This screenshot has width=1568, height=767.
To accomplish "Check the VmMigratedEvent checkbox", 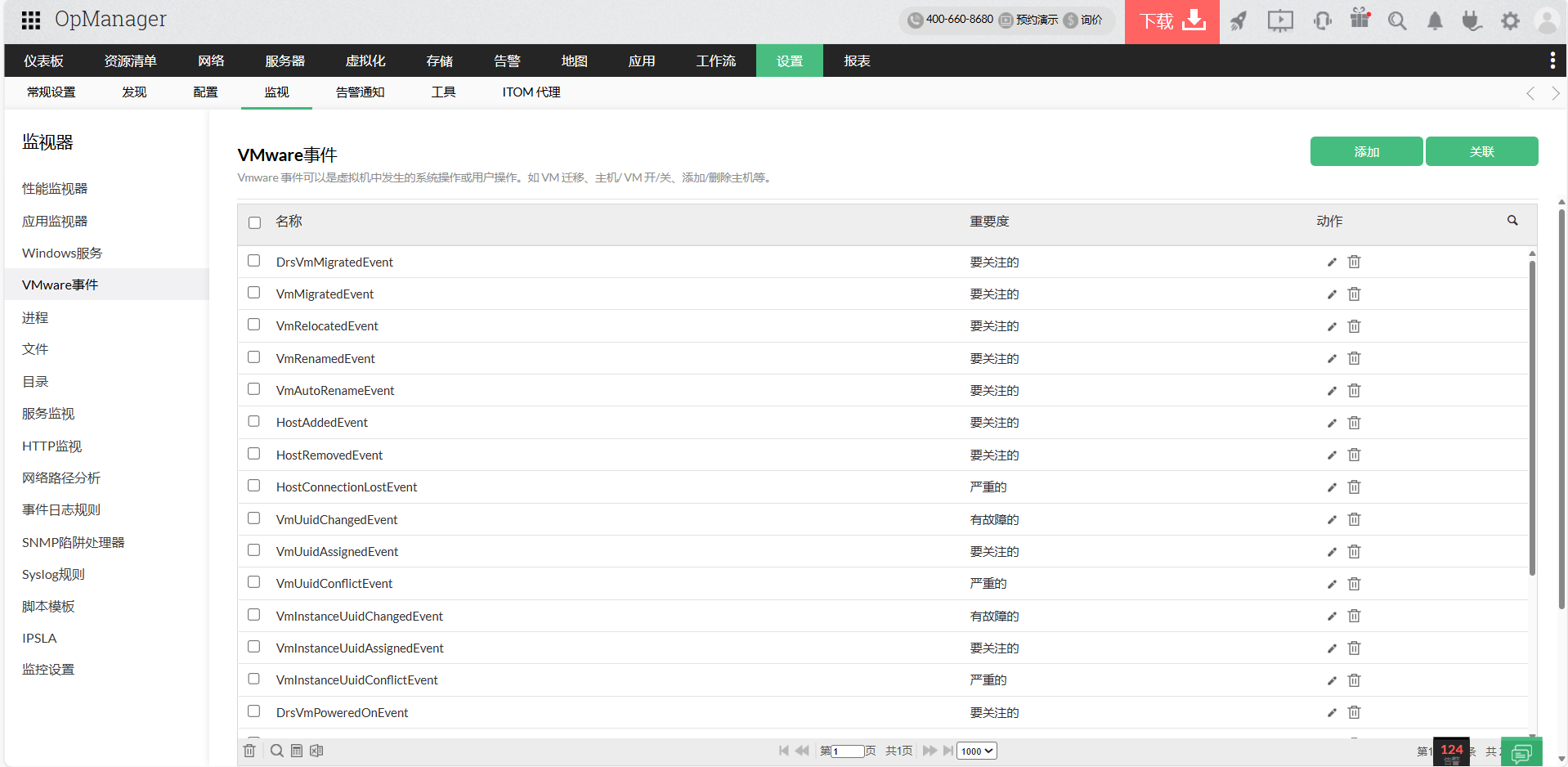I will point(253,293).
